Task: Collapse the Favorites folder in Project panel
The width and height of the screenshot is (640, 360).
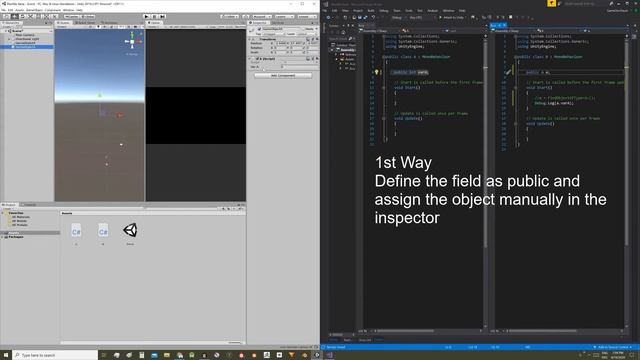Action: [x=2, y=213]
